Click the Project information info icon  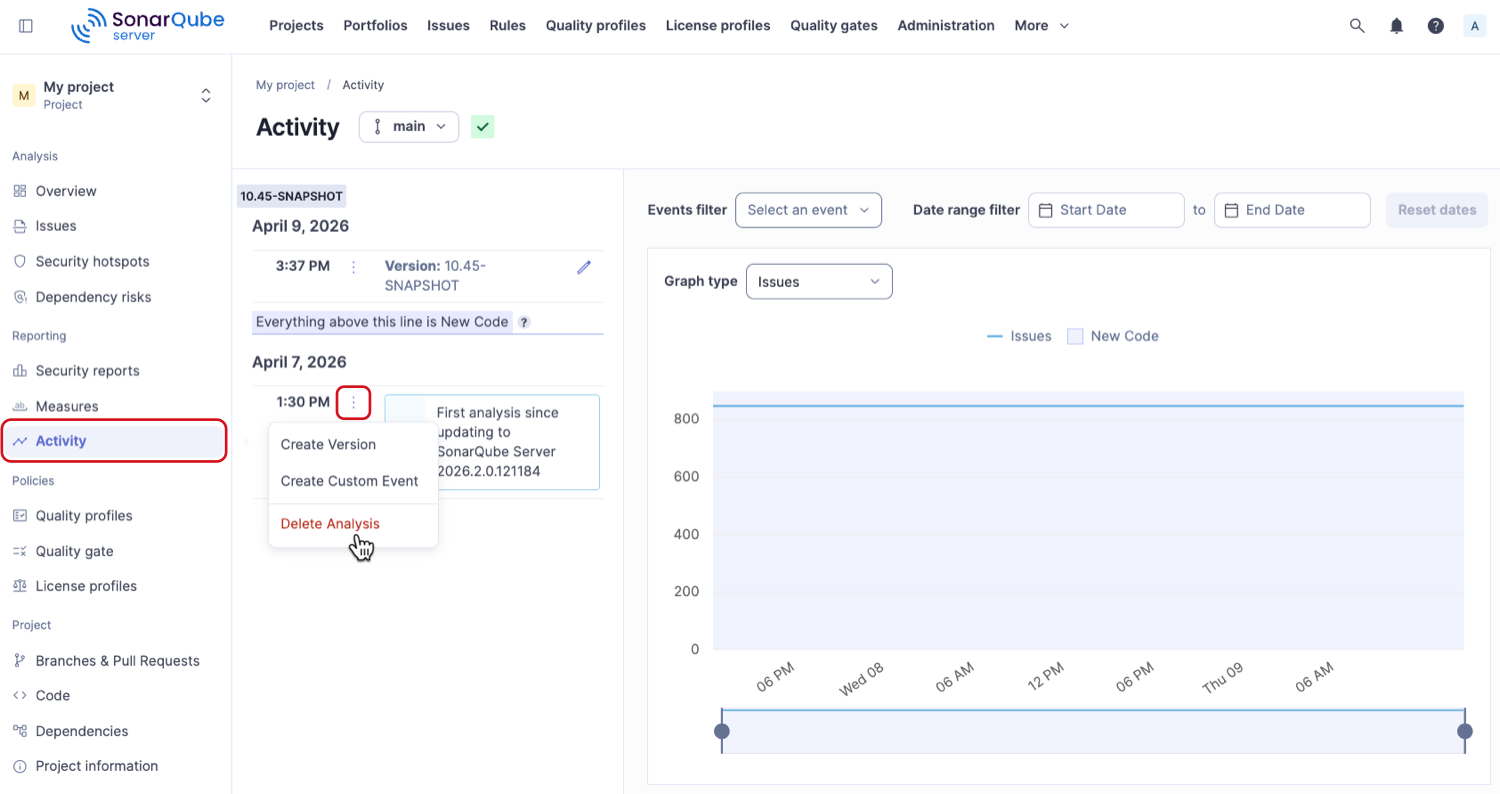coord(19,766)
